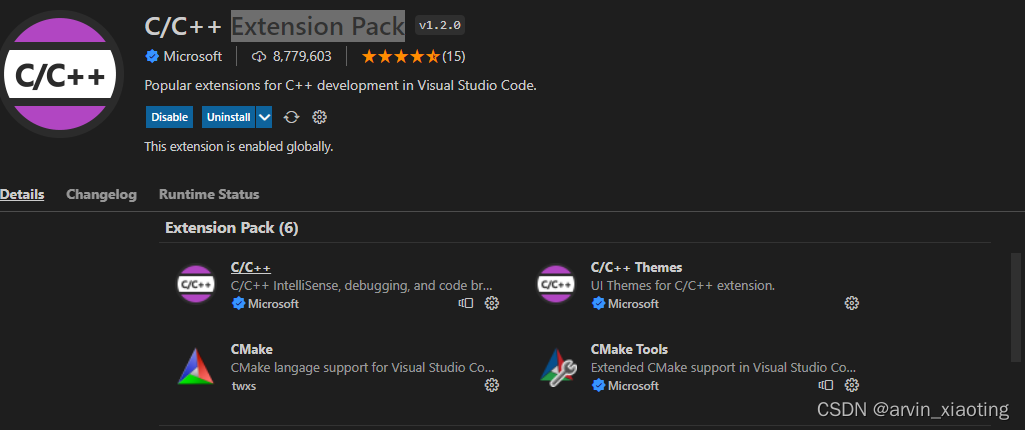Click the vertical scrollbar on the right
The width and height of the screenshot is (1025, 430).
(x=1016, y=307)
